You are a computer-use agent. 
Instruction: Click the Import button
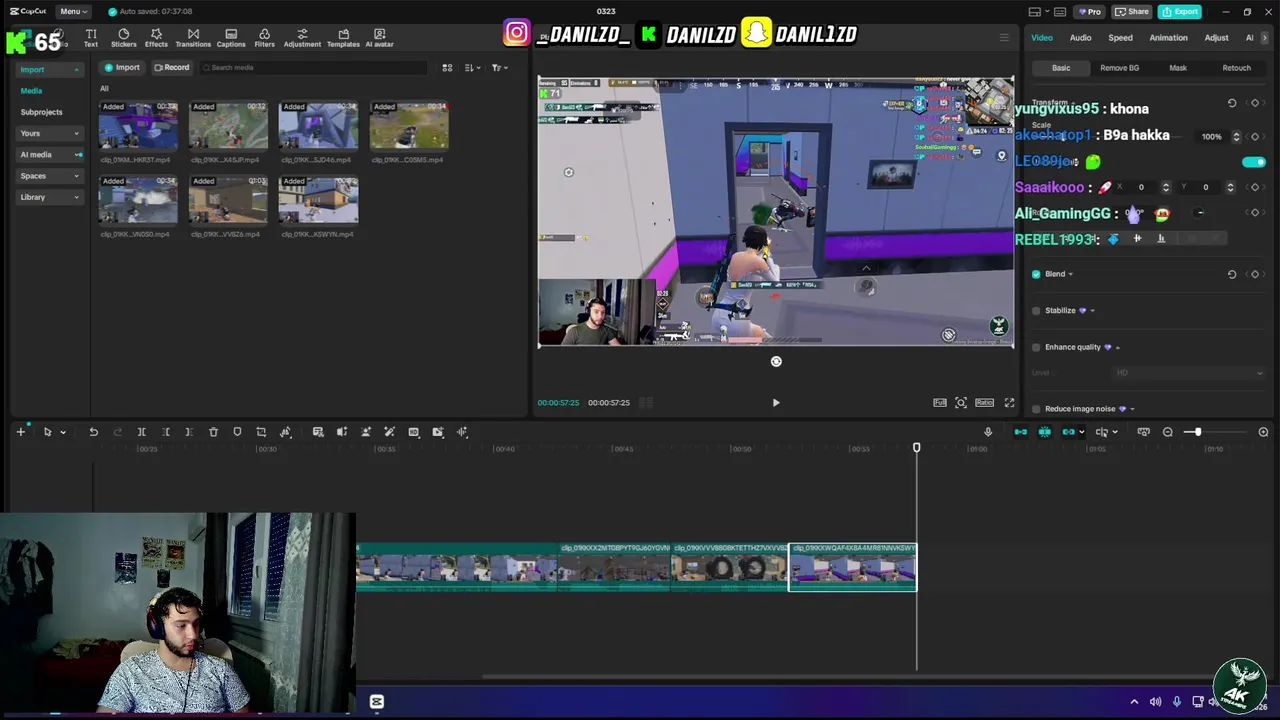(x=122, y=68)
